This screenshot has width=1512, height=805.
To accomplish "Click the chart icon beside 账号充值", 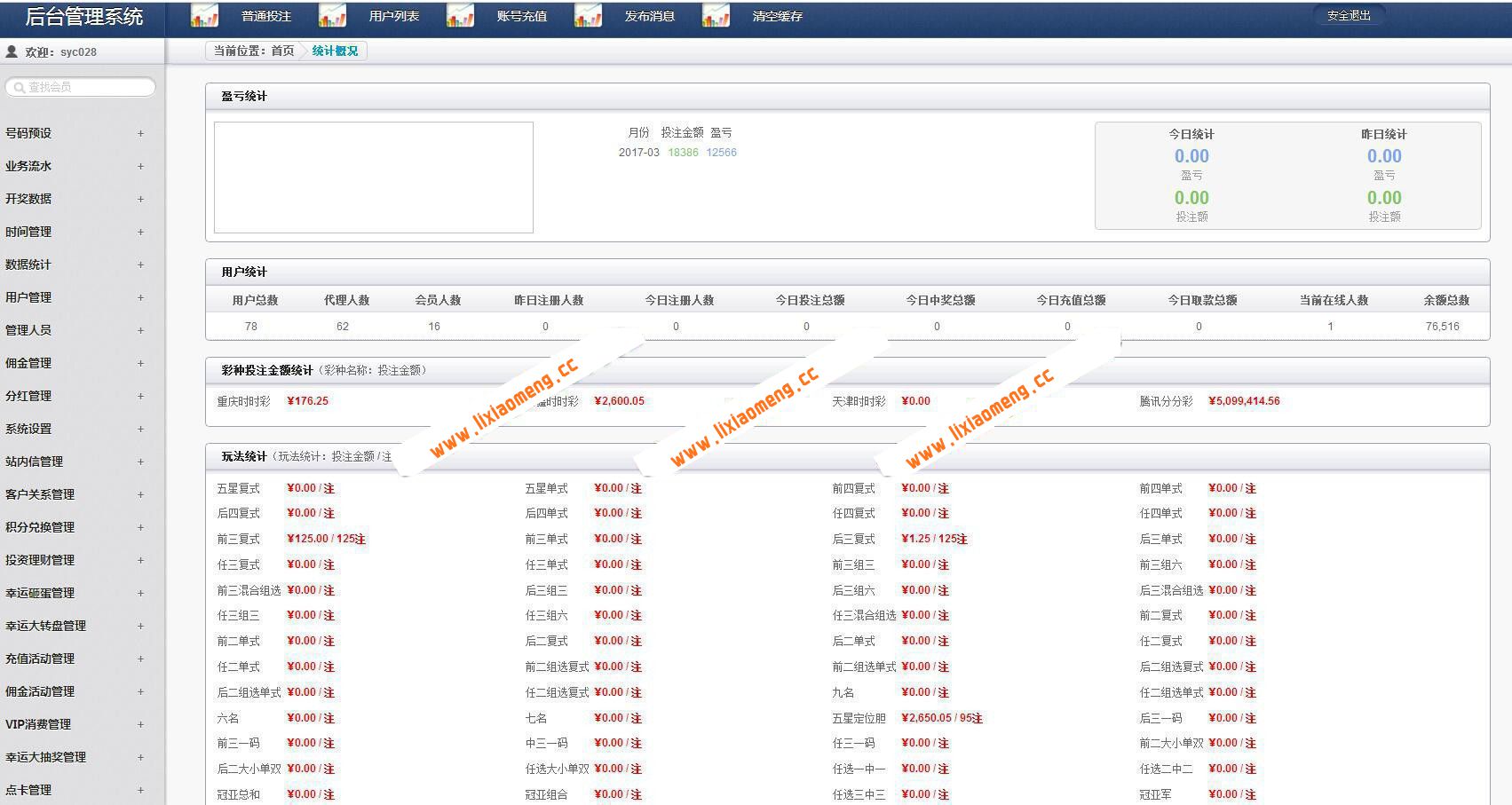I will (460, 16).
